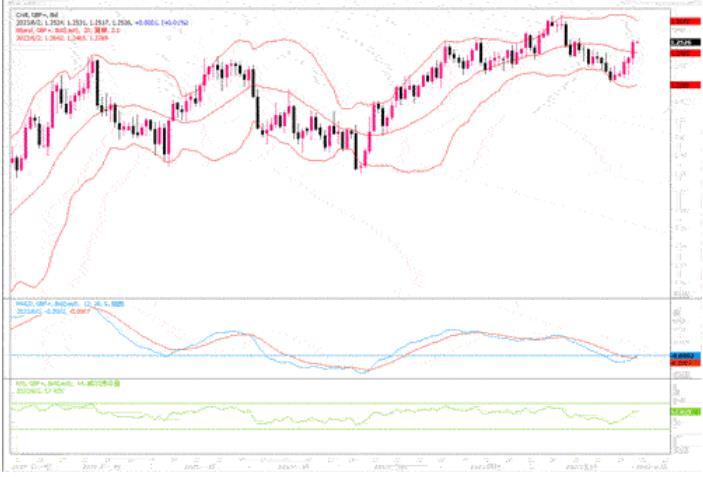
Task: Click the topmost red upper band price tag
Action: [683, 20]
